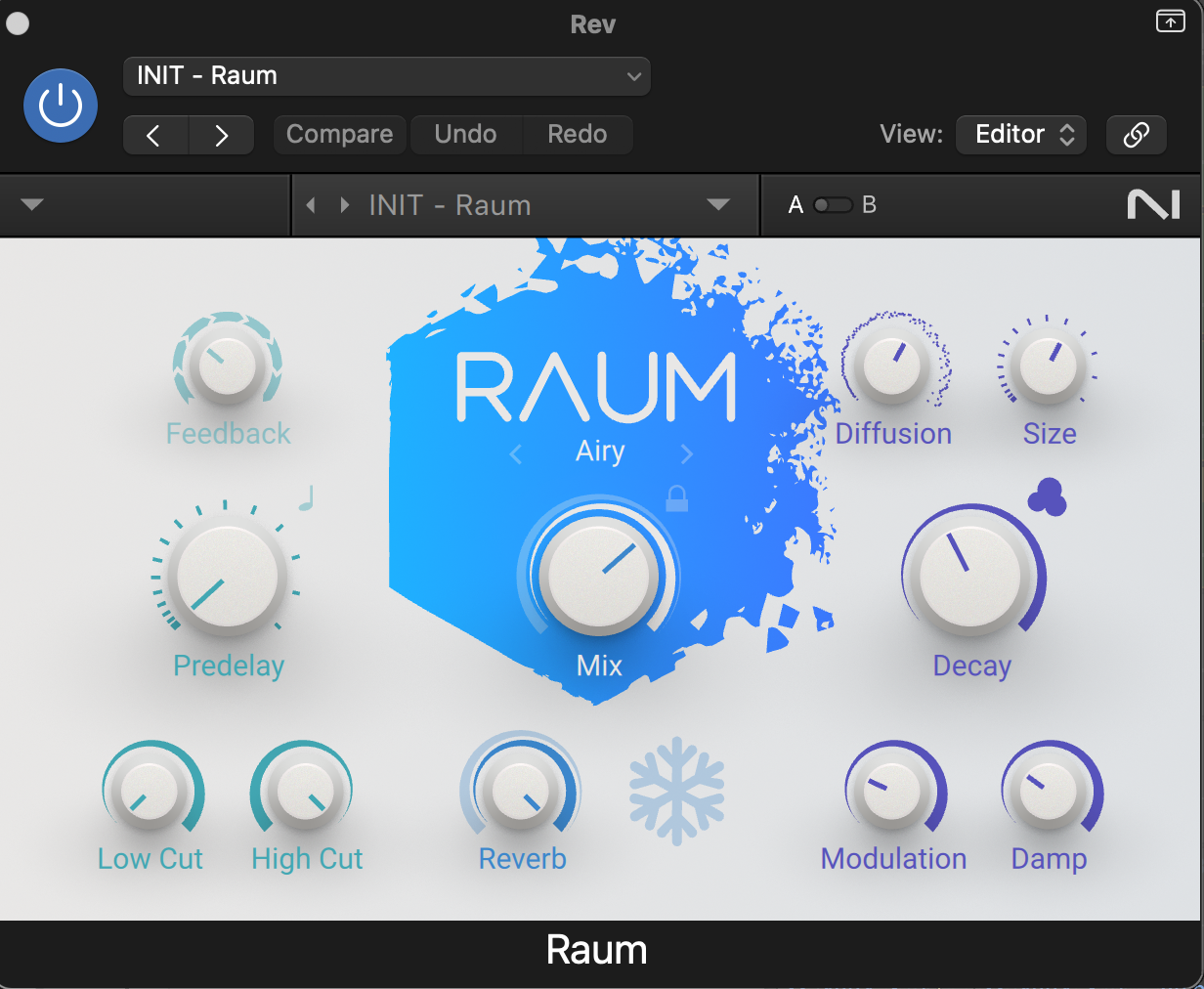
Task: Open the View Editor selector
Action: [1023, 134]
